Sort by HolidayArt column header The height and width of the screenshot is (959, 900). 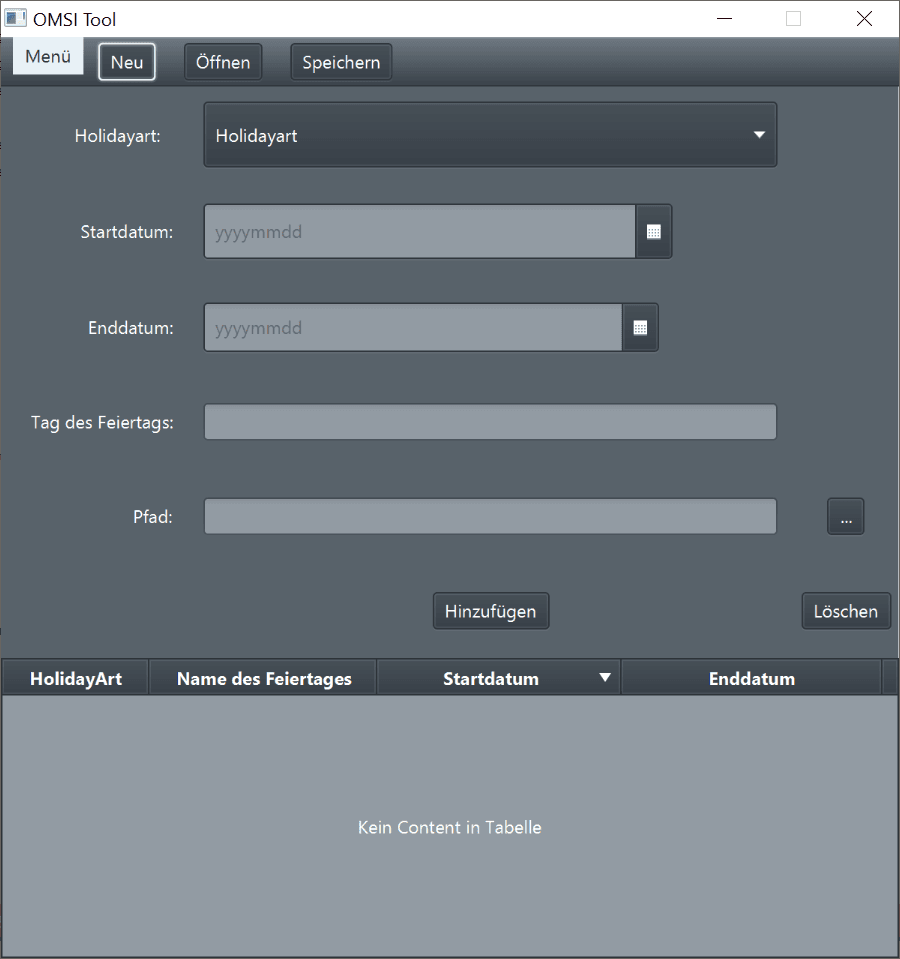click(x=76, y=679)
